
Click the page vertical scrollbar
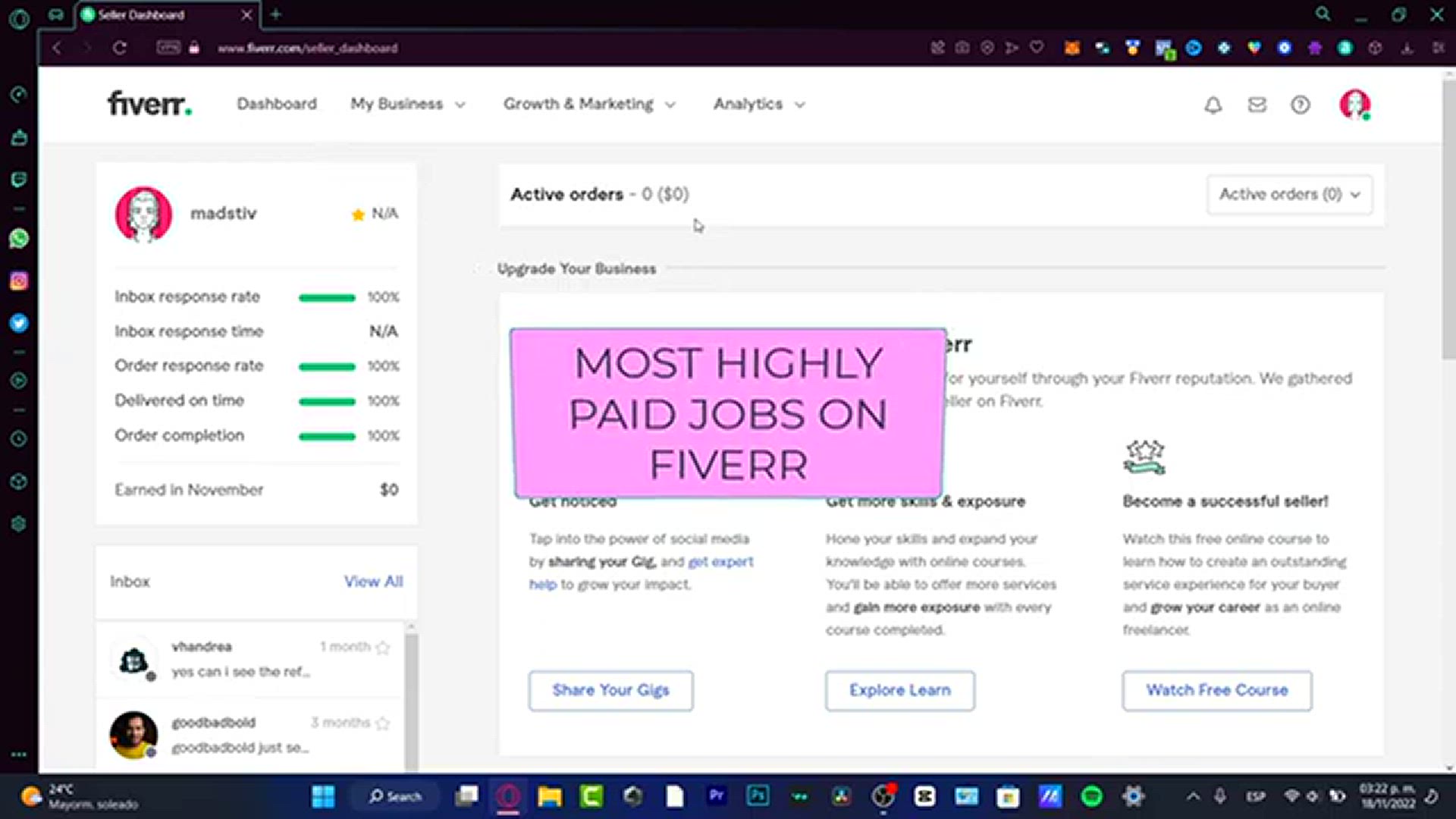pyautogui.click(x=1448, y=220)
